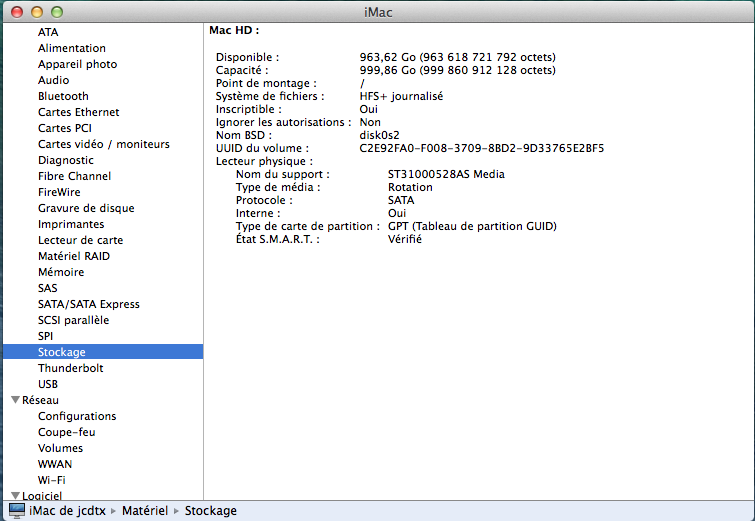View SATA/SATA Express details
This screenshot has width=755, height=521.
(88, 304)
